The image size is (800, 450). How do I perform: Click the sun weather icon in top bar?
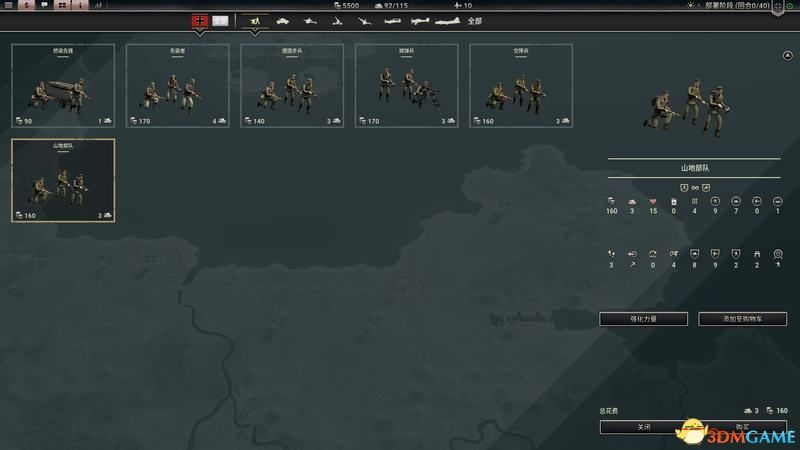tap(690, 5)
